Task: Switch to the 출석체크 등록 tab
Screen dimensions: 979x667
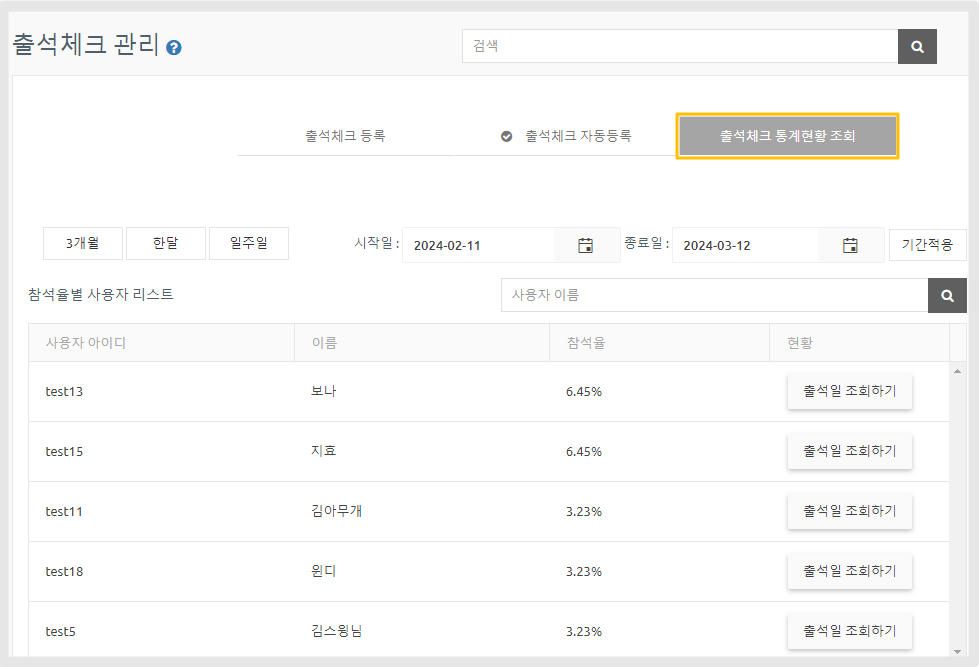Action: pos(345,136)
